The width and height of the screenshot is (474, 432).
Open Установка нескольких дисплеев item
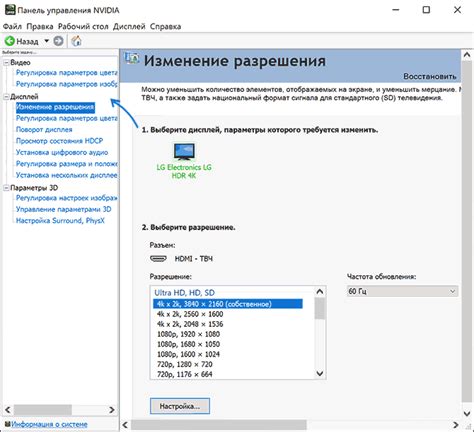66,175
